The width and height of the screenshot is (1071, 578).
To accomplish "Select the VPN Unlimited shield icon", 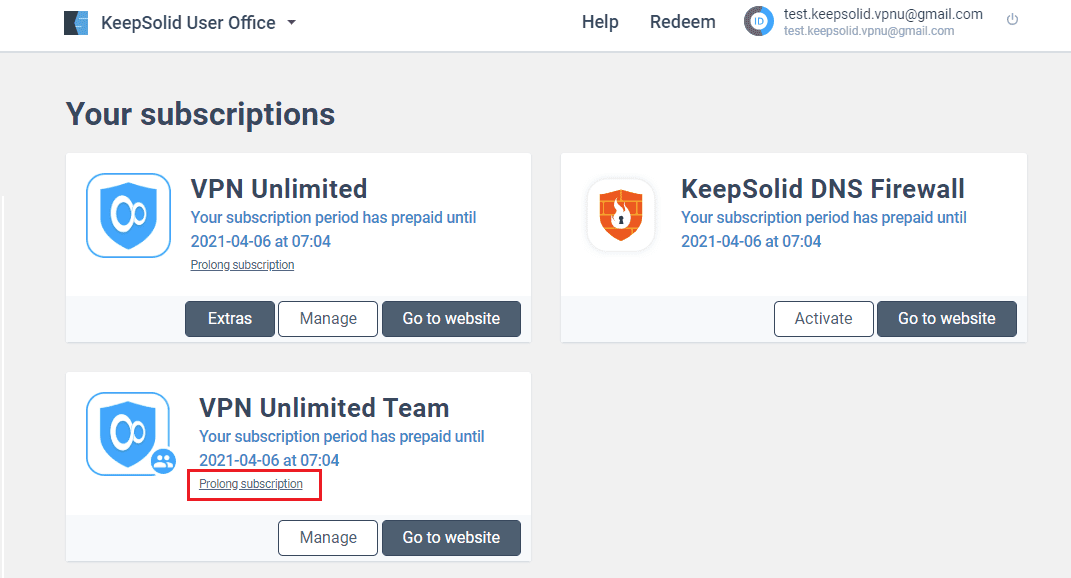I will pyautogui.click(x=128, y=215).
